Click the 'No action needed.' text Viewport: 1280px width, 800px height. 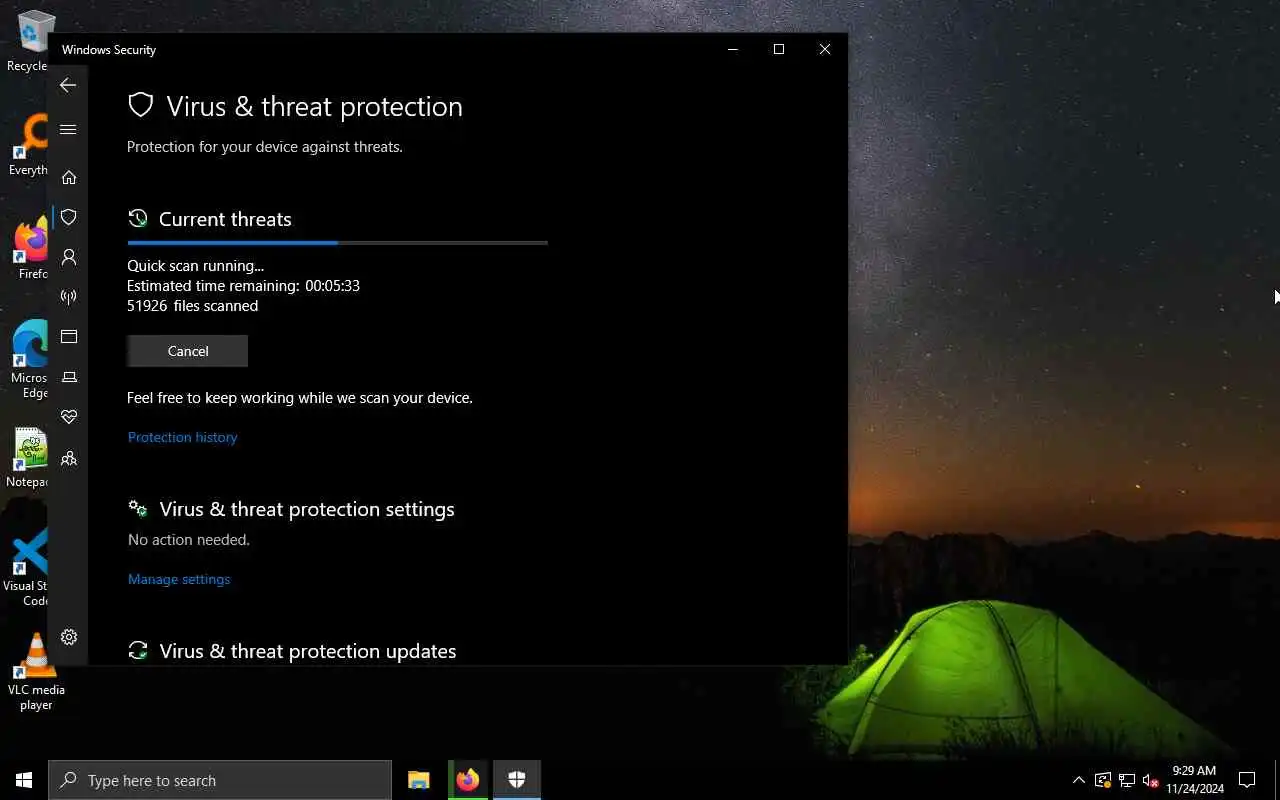[x=189, y=540]
